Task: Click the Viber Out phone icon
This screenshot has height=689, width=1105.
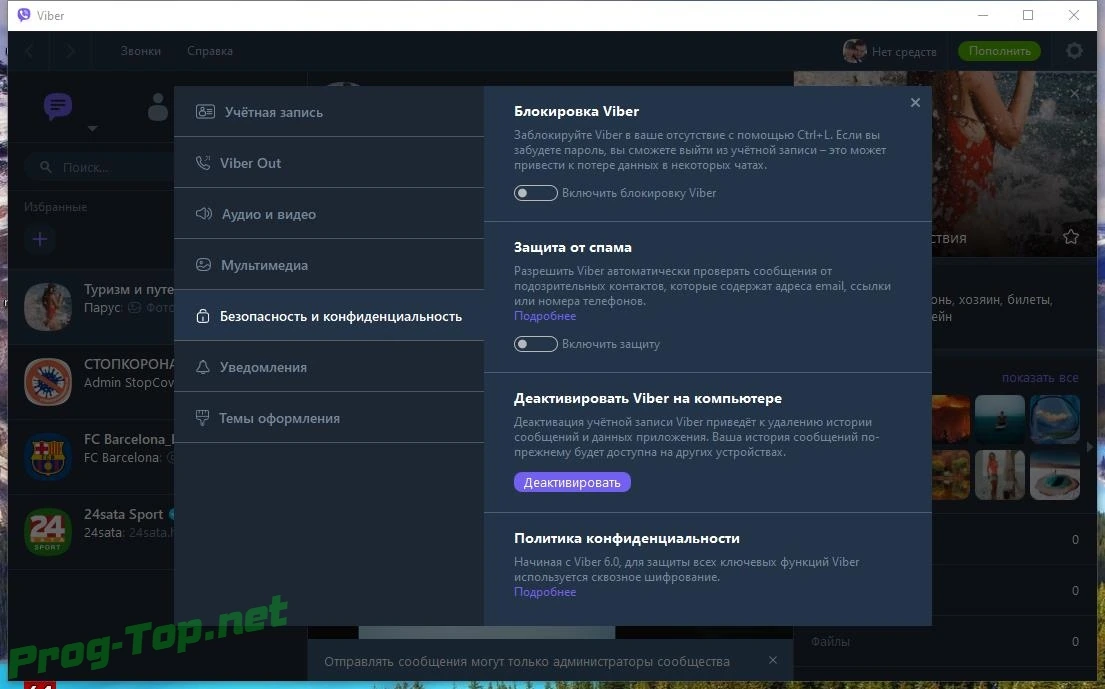Action: (203, 163)
